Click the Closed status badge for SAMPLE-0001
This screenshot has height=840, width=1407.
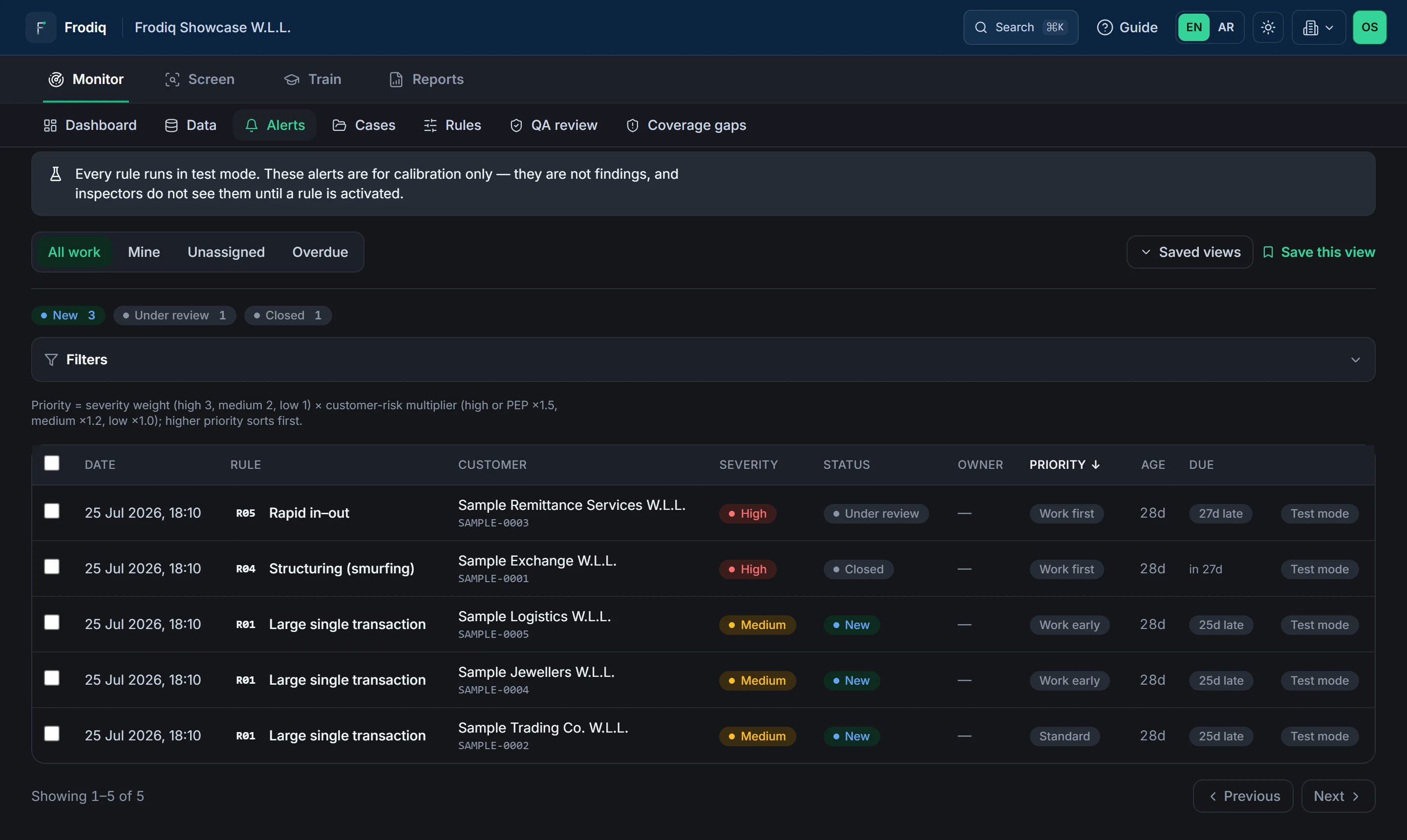pyautogui.click(x=858, y=569)
